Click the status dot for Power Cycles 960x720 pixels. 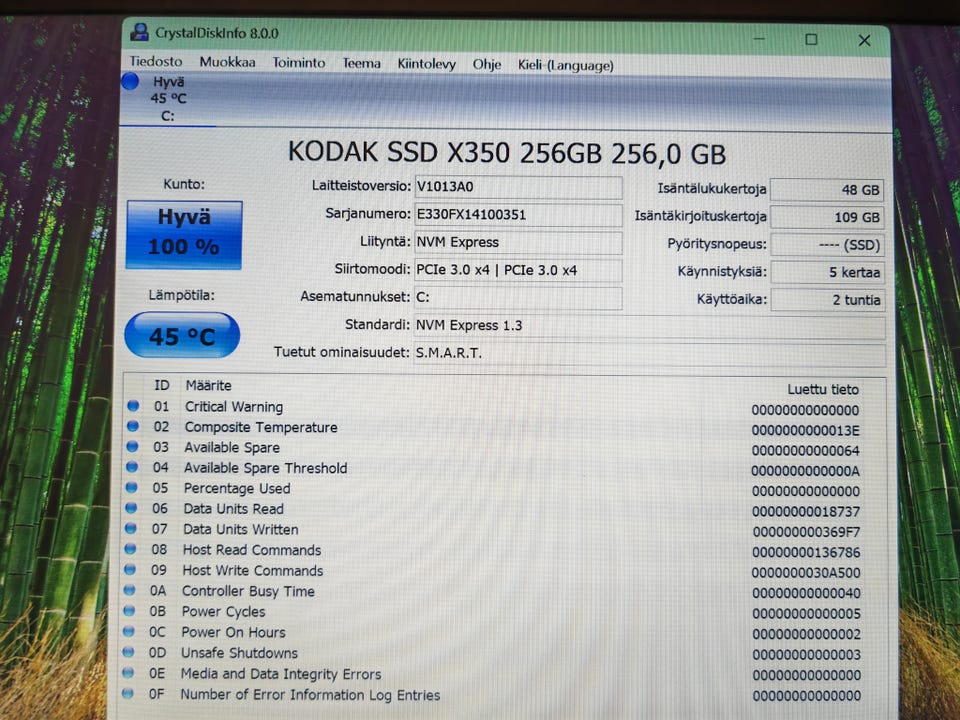[129, 610]
